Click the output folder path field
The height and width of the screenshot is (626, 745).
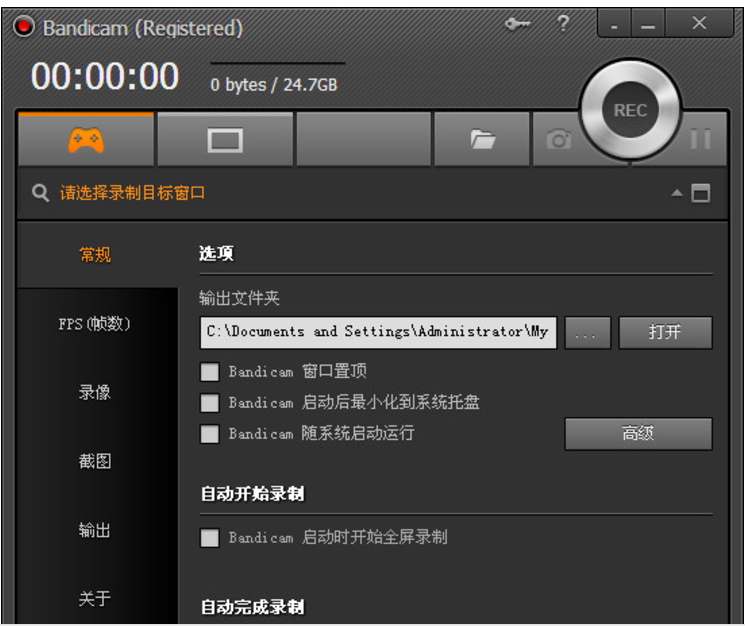378,332
